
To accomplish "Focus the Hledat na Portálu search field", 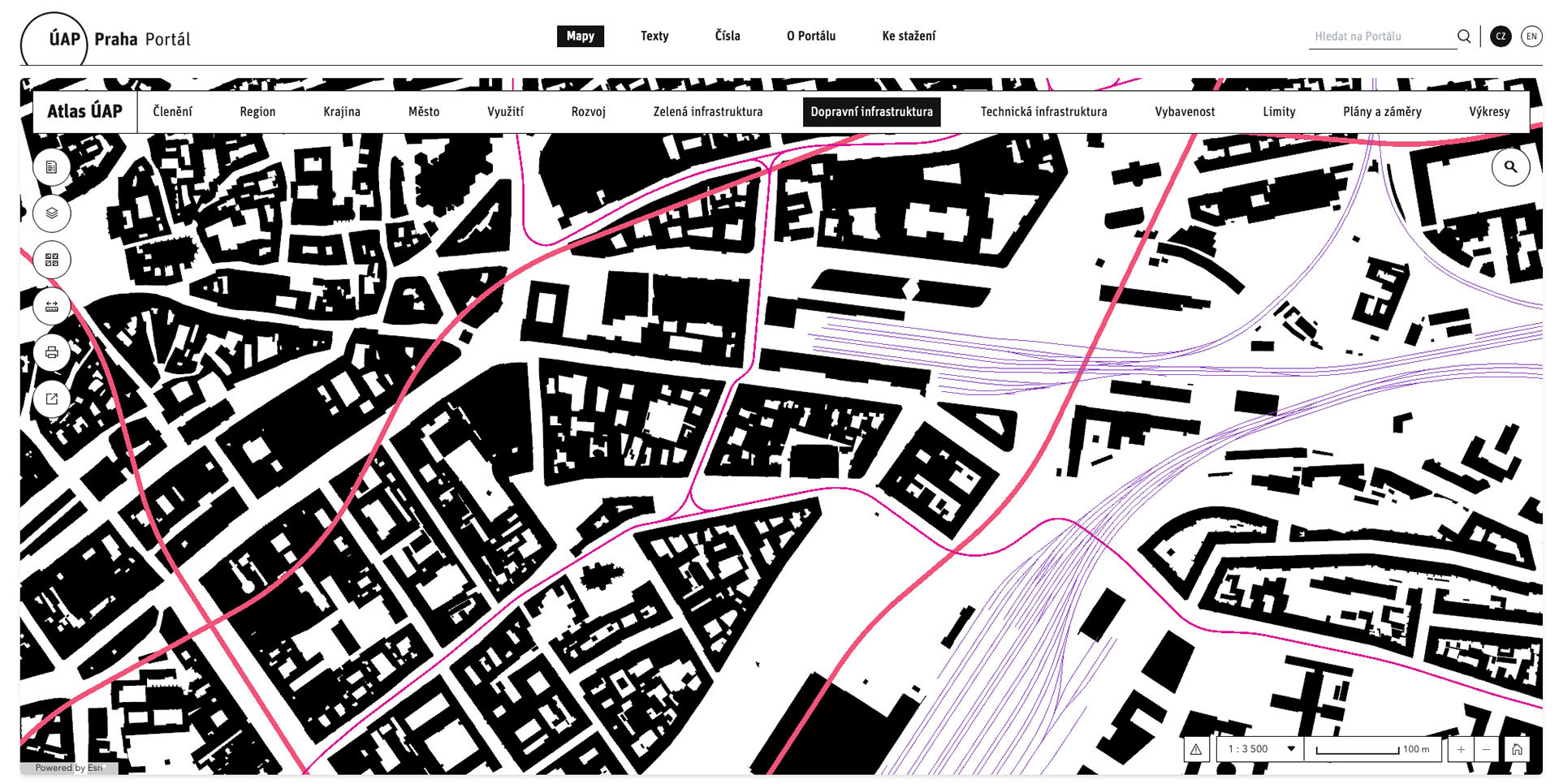I will pos(1380,37).
